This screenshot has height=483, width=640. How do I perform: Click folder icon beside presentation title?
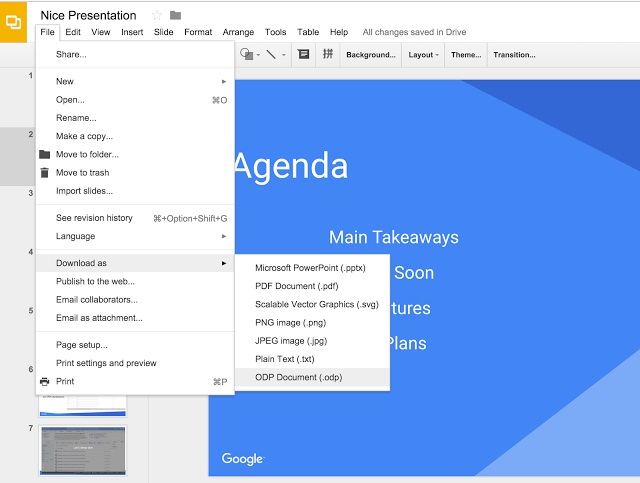pos(176,15)
